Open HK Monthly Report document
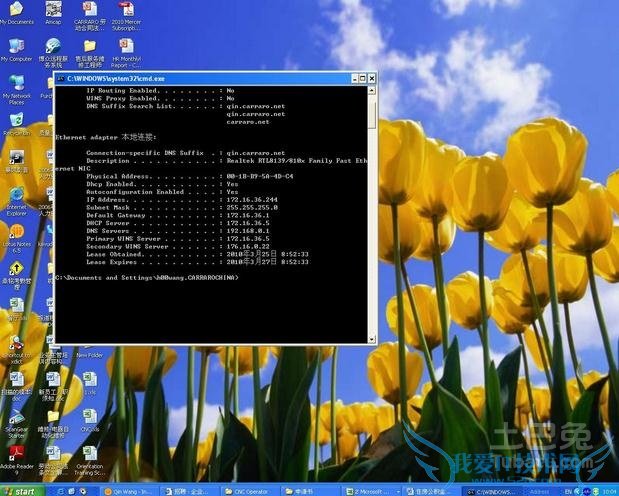This screenshot has height=496, width=619. [126, 48]
